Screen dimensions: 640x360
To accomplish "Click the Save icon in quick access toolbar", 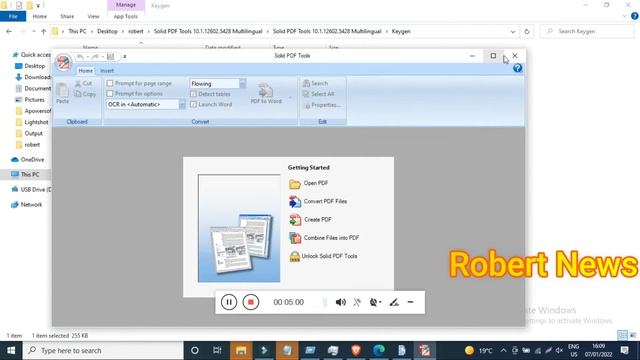I will click(110, 57).
